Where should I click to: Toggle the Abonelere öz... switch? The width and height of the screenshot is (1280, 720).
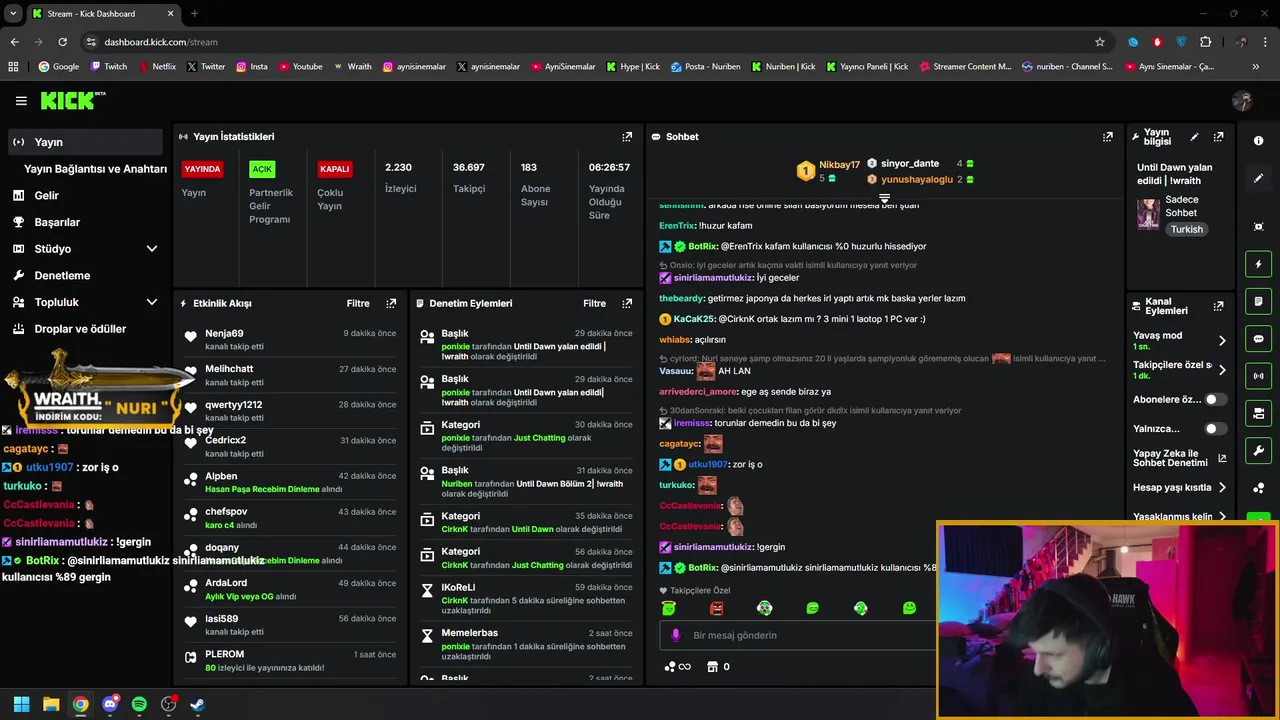pos(1215,399)
